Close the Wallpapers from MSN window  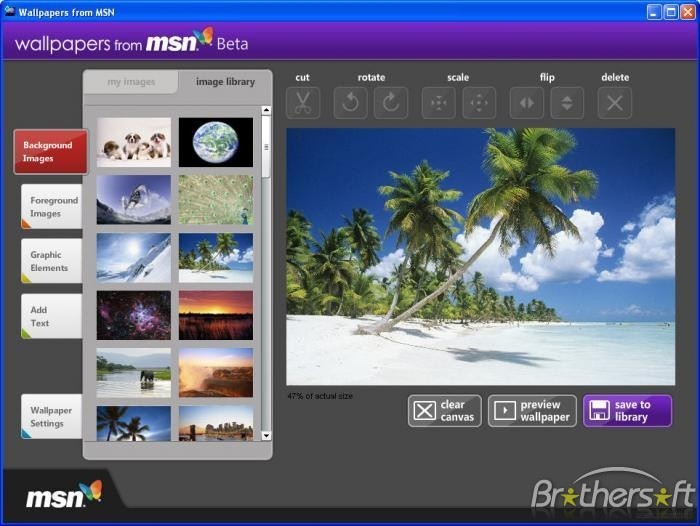687,12
